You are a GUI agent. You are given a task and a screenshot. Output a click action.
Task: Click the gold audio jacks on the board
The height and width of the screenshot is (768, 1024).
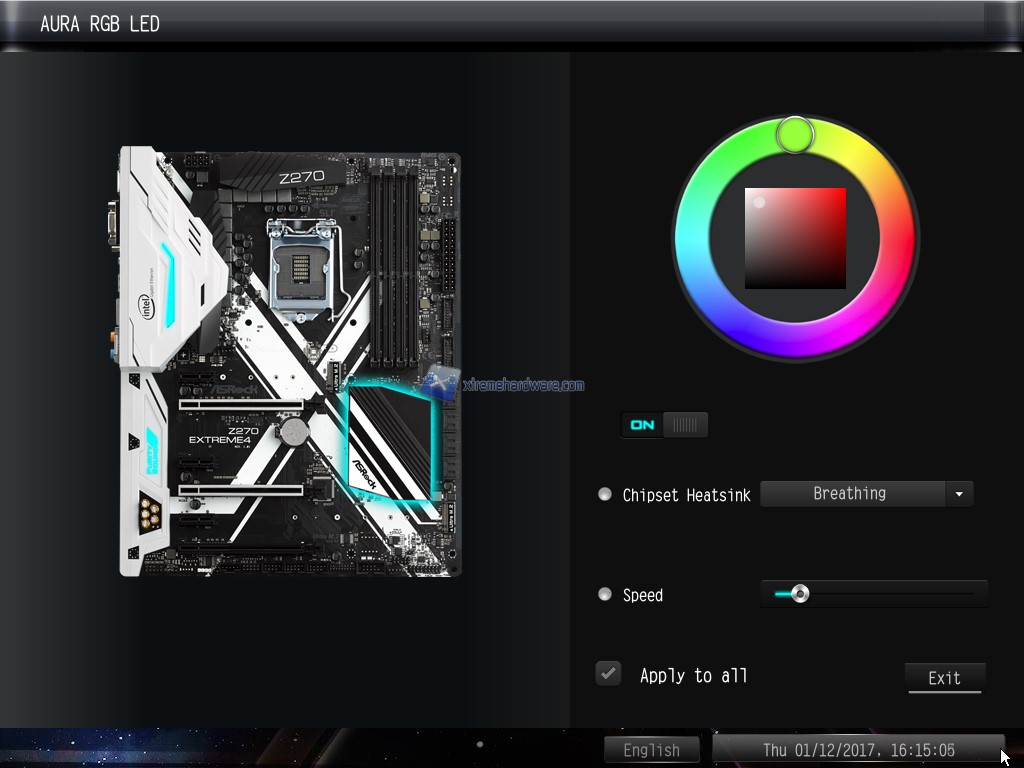(151, 516)
